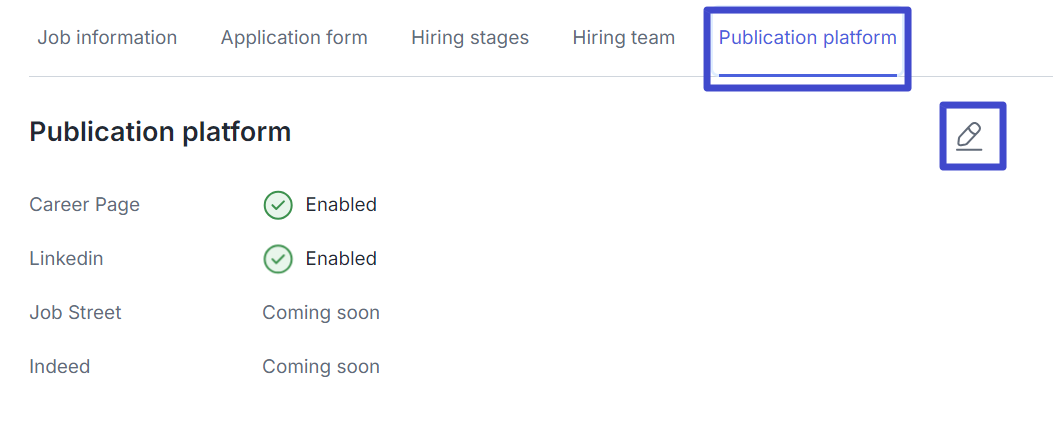Click the gray divider line under the tabs

tap(366, 77)
